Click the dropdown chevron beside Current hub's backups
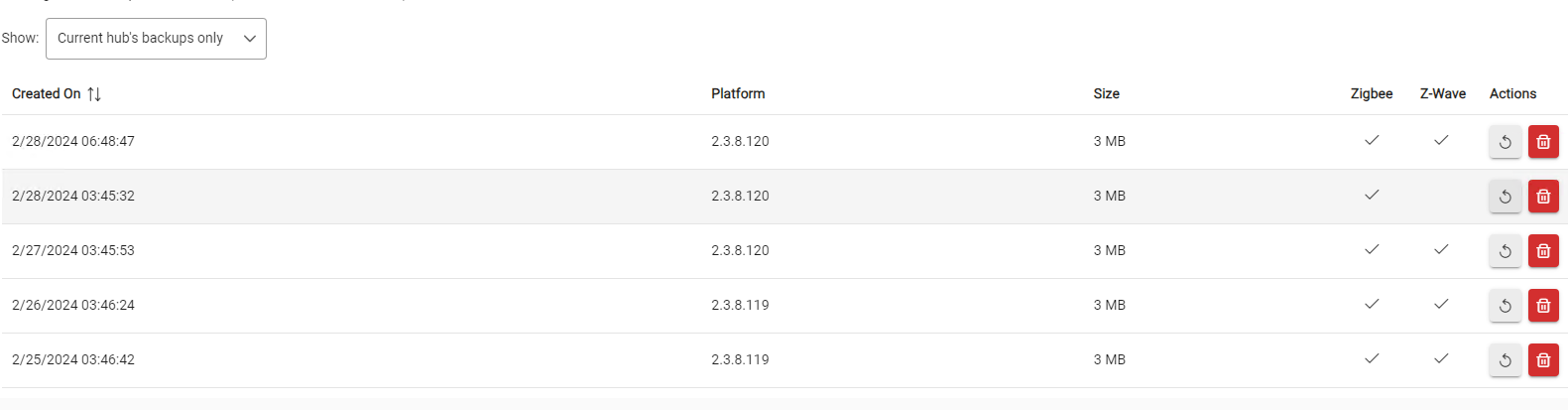The height and width of the screenshot is (410, 1568). 250,39
